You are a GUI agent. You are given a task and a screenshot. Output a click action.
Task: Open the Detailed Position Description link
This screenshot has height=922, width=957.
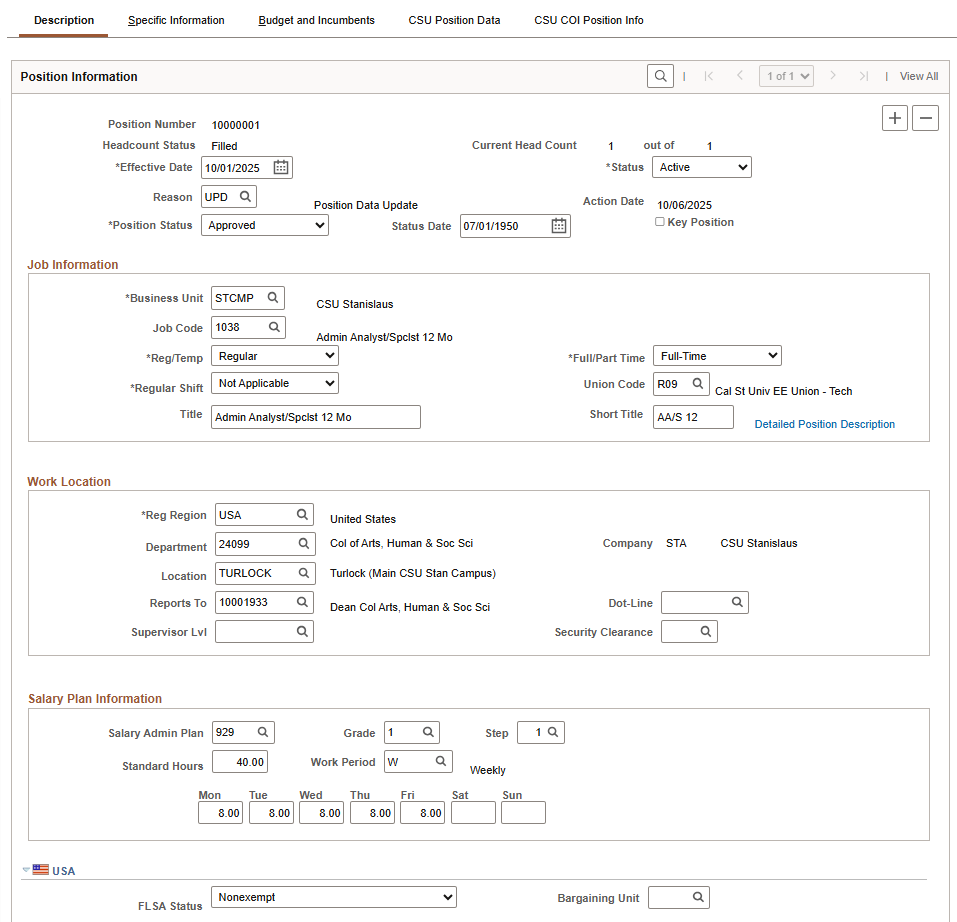coord(824,424)
